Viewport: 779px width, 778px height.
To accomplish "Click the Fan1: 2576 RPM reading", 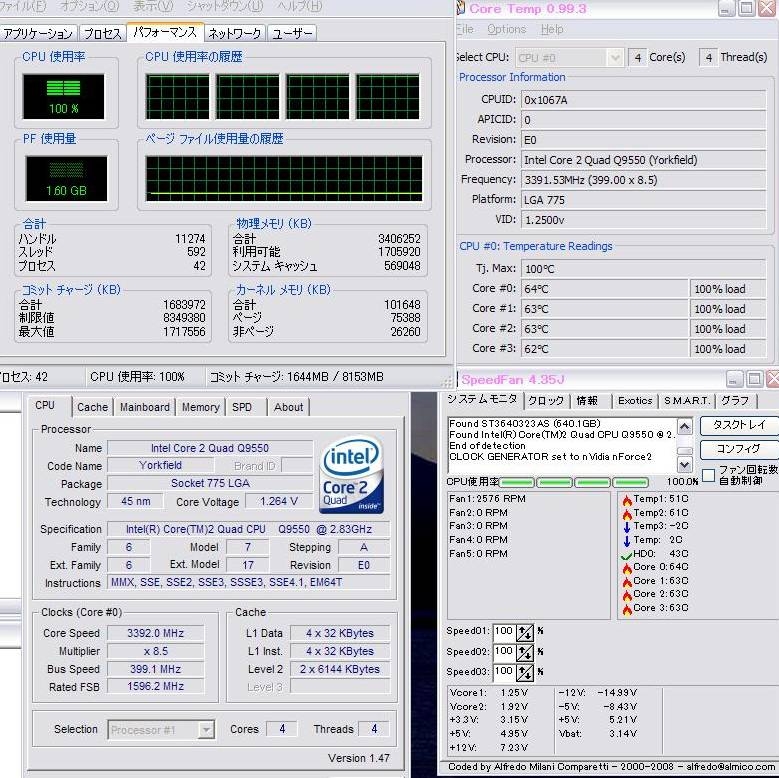I will click(x=487, y=499).
